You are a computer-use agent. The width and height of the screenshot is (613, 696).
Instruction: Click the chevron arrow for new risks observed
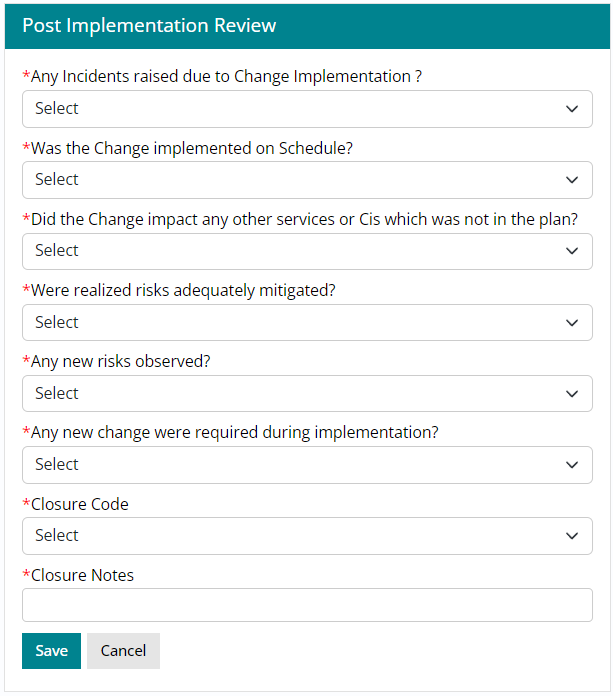572,394
